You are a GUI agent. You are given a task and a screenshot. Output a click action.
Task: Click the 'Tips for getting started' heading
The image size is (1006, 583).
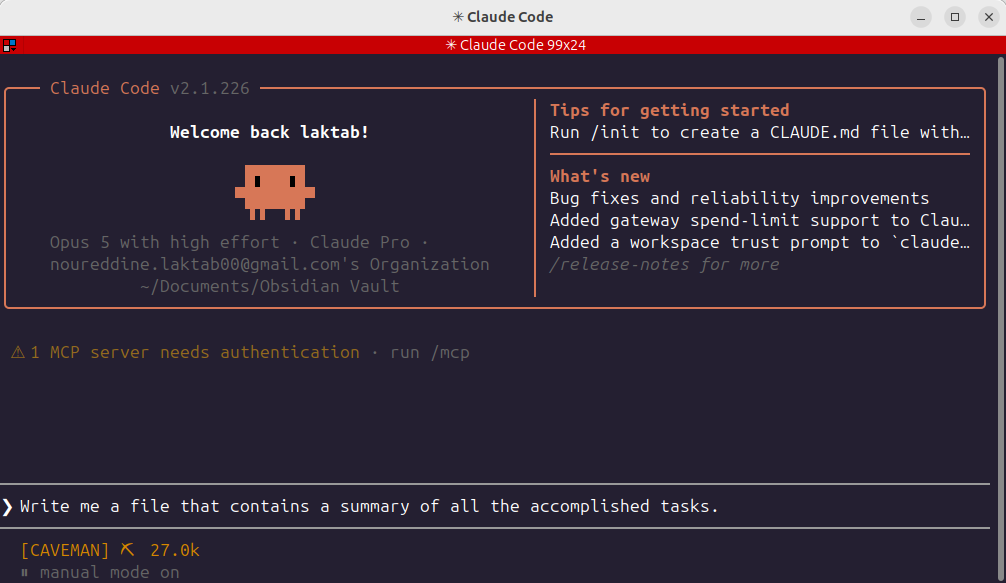tap(669, 110)
